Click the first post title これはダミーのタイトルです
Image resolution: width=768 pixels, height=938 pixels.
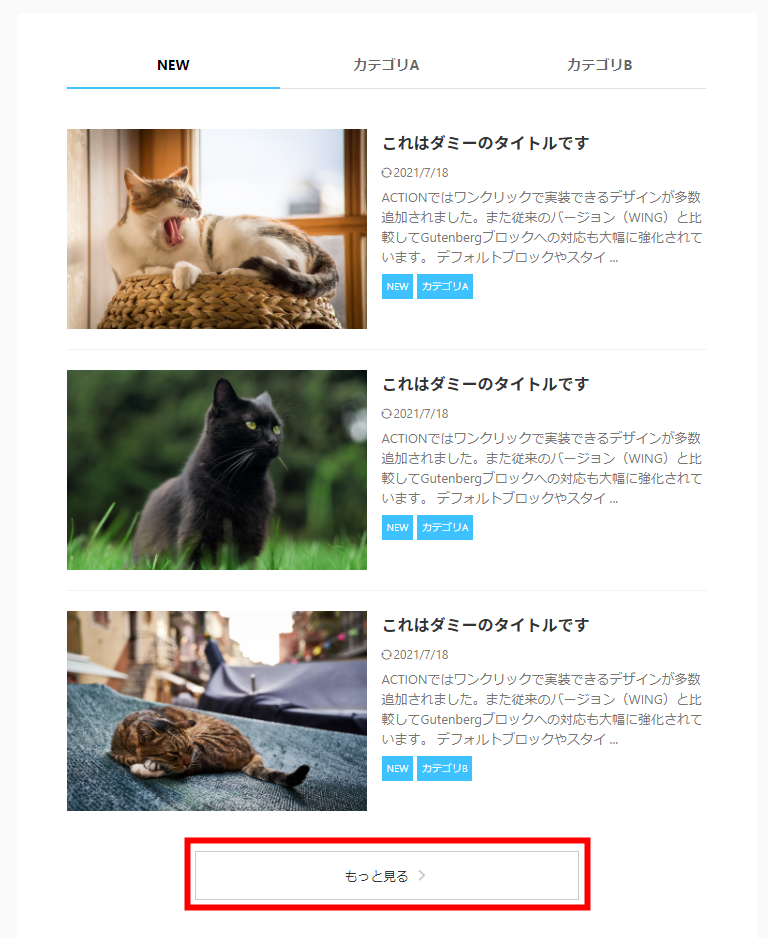pos(486,143)
